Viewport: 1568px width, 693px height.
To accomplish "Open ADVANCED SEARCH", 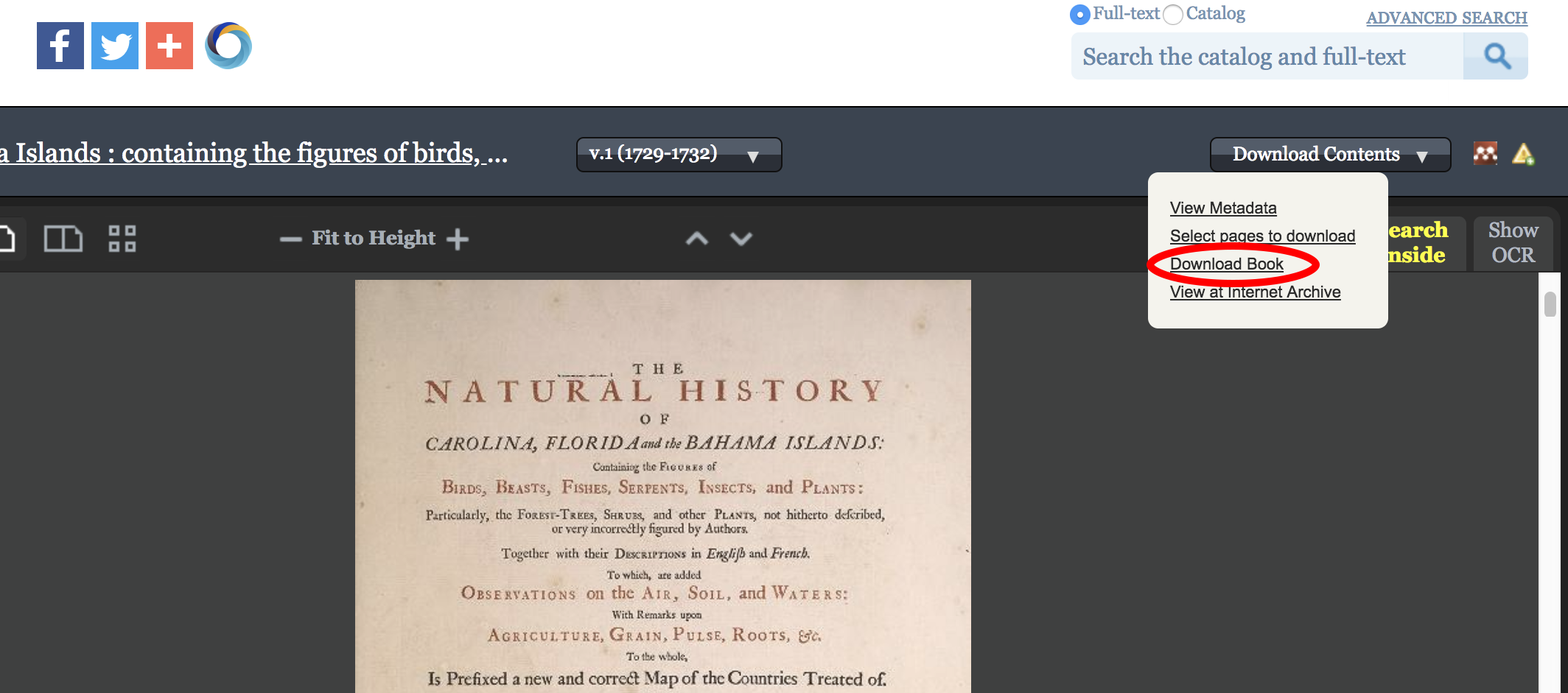I will click(x=1446, y=18).
